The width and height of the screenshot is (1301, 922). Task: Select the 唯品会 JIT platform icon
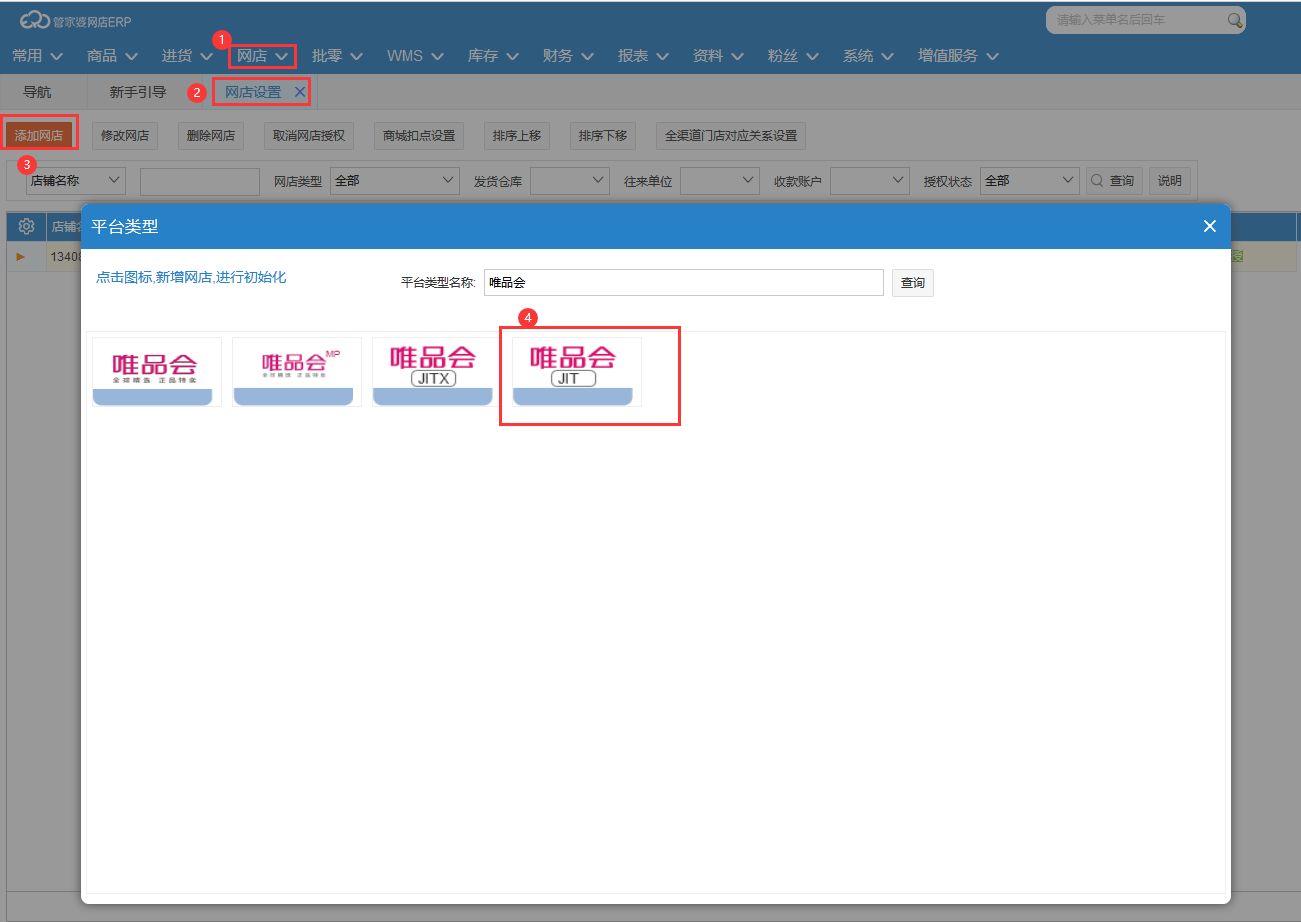pyautogui.click(x=576, y=372)
